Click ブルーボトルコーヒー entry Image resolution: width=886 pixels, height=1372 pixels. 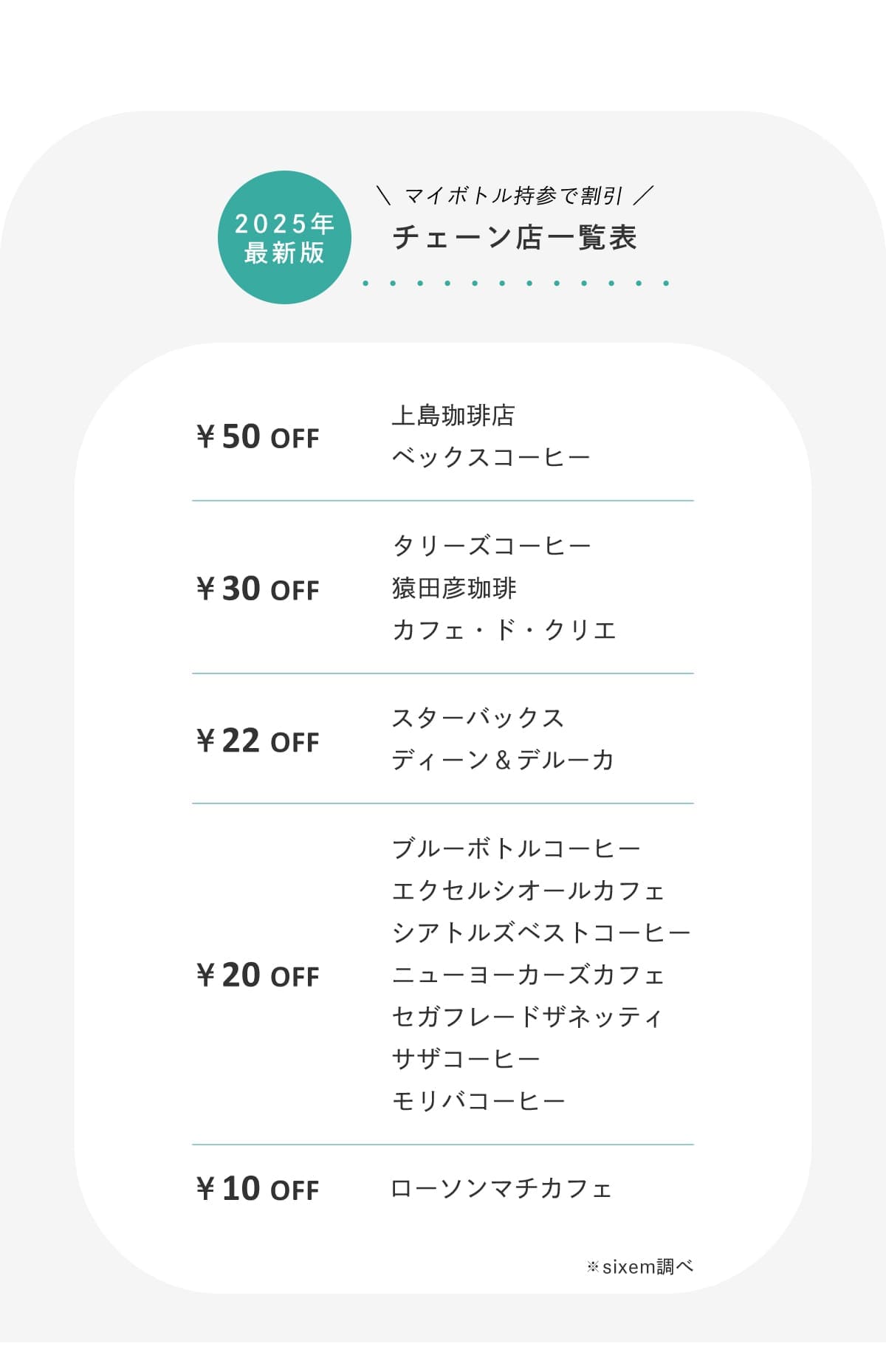(x=516, y=848)
